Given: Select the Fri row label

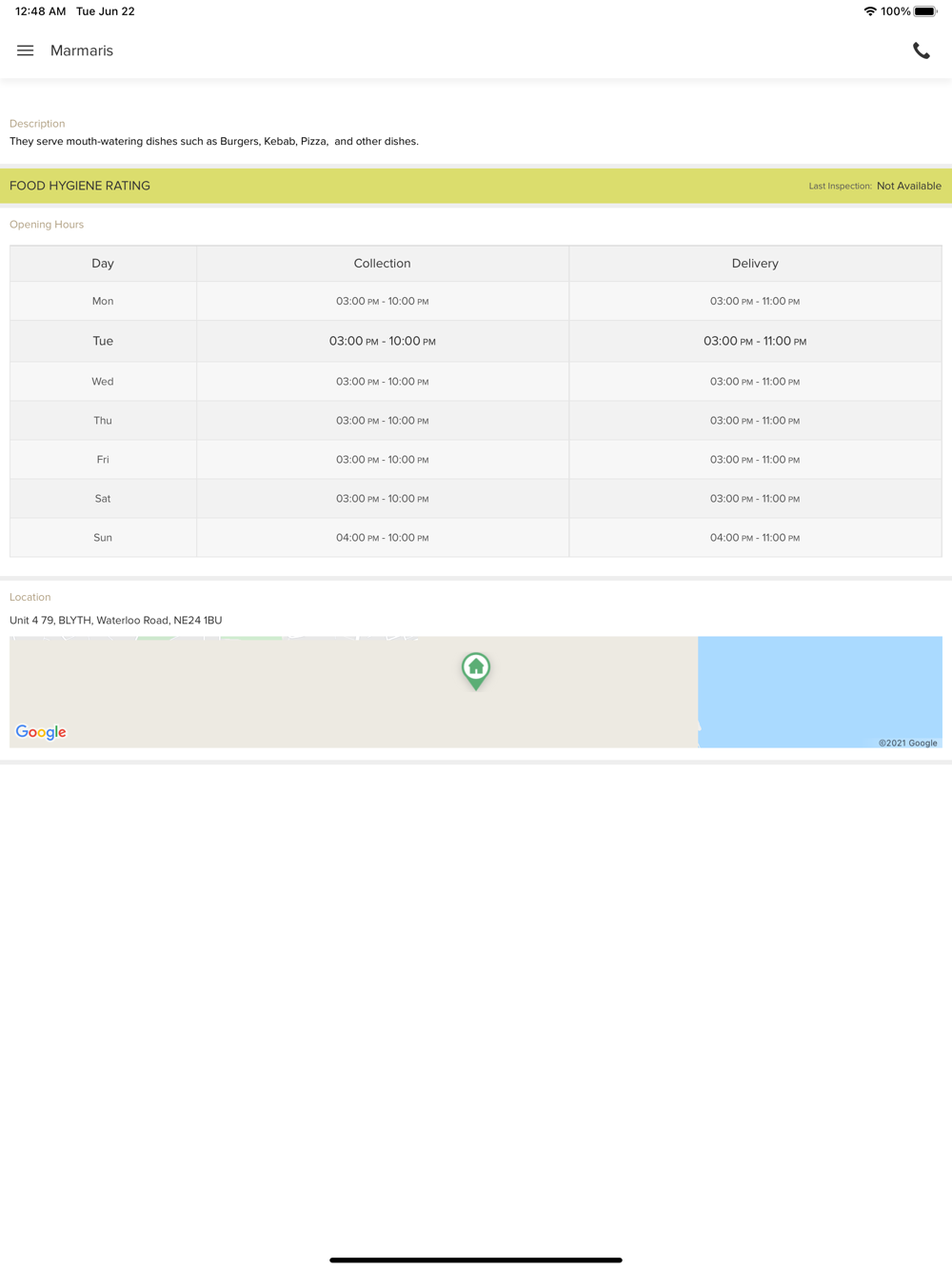Looking at the screenshot, I should click(103, 460).
